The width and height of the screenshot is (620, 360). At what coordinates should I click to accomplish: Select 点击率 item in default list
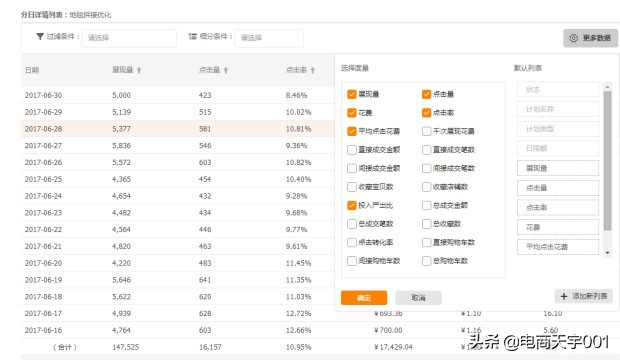point(558,208)
